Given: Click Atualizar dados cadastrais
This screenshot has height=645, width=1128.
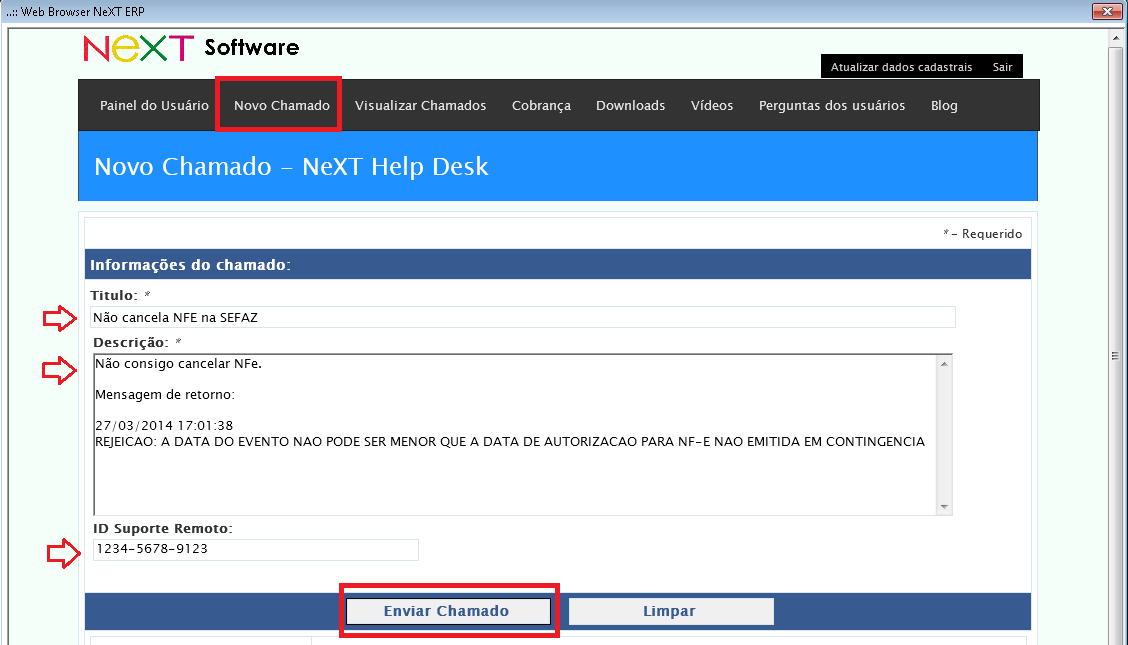Looking at the screenshot, I should 903,66.
